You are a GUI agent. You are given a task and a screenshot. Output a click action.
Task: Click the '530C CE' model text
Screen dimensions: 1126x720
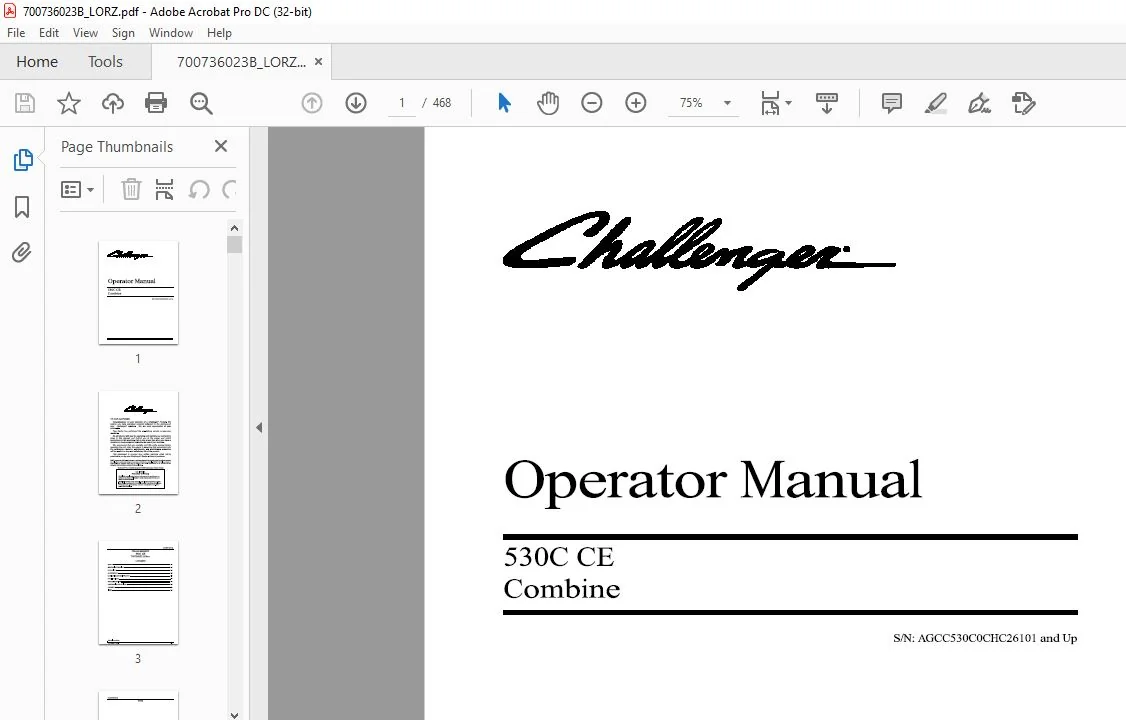559,557
